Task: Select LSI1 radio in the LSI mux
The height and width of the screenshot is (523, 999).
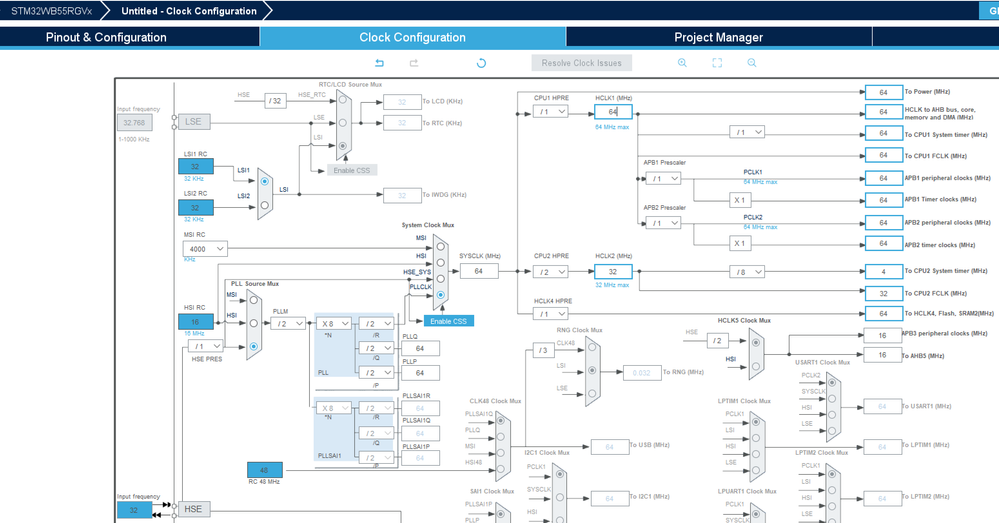Action: pyautogui.click(x=264, y=182)
